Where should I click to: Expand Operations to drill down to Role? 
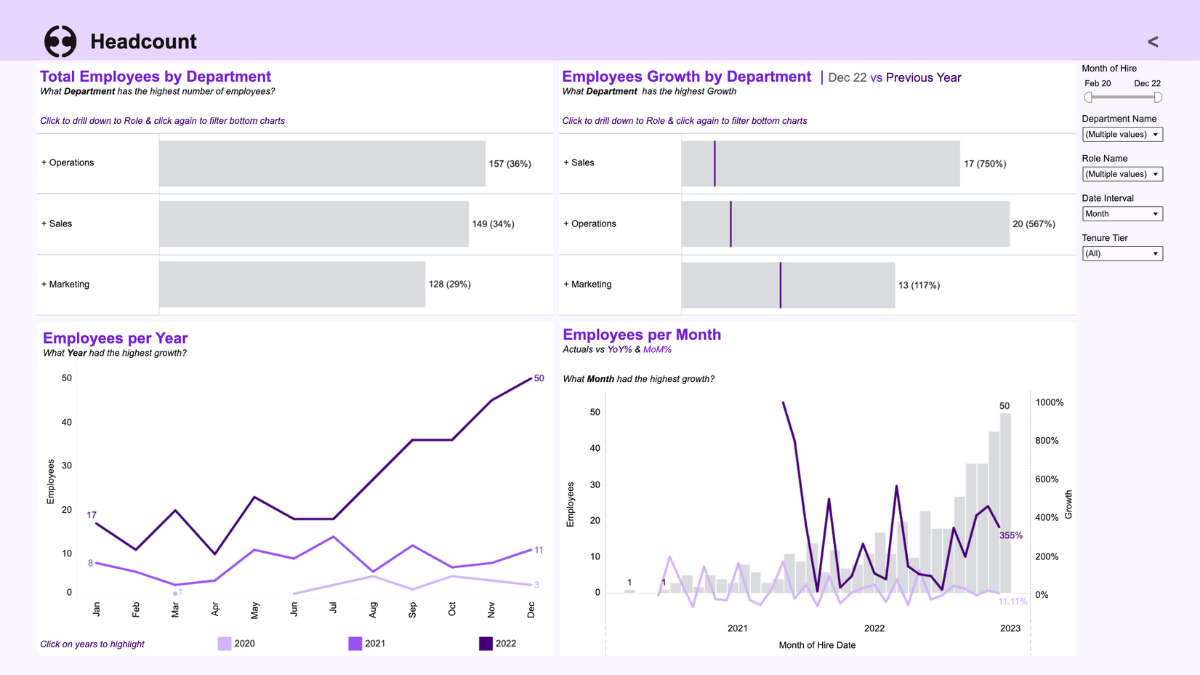point(44,162)
